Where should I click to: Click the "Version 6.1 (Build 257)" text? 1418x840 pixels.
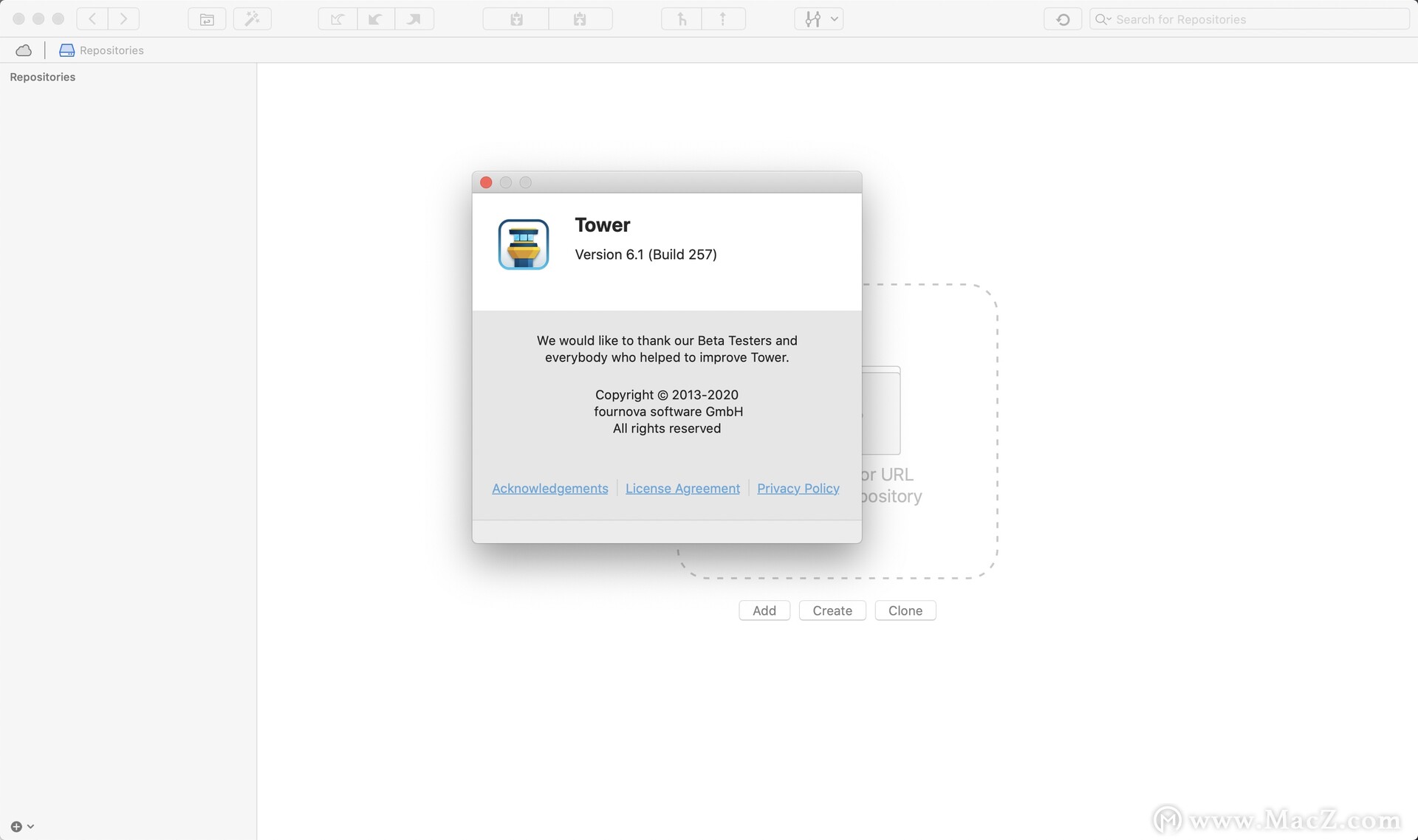pyautogui.click(x=646, y=255)
